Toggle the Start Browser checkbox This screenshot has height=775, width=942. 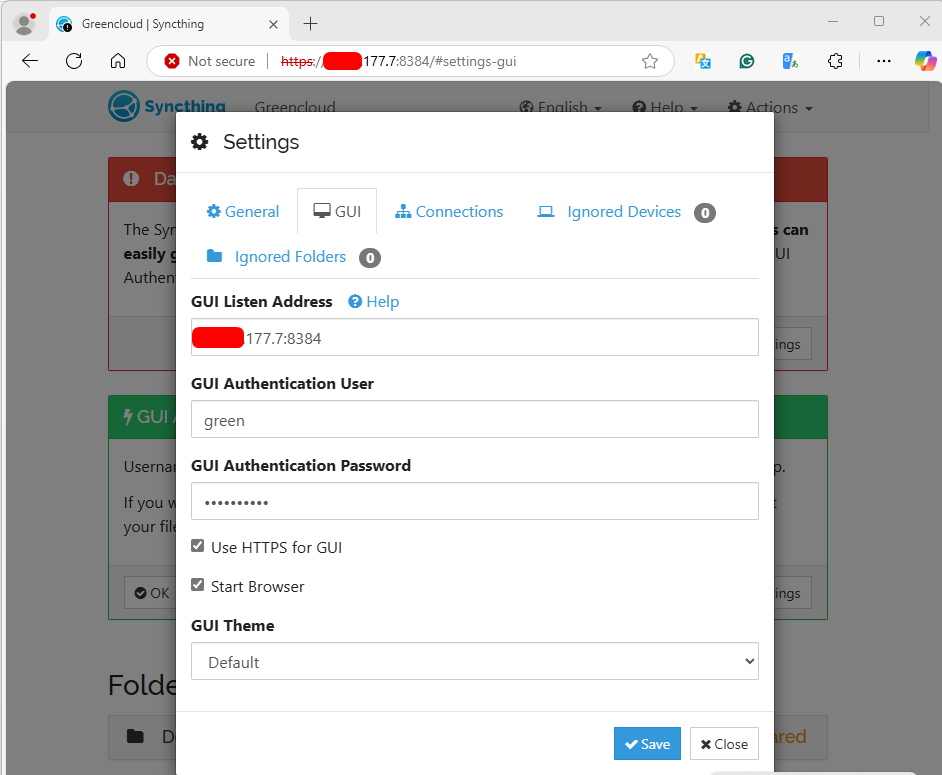[198, 585]
